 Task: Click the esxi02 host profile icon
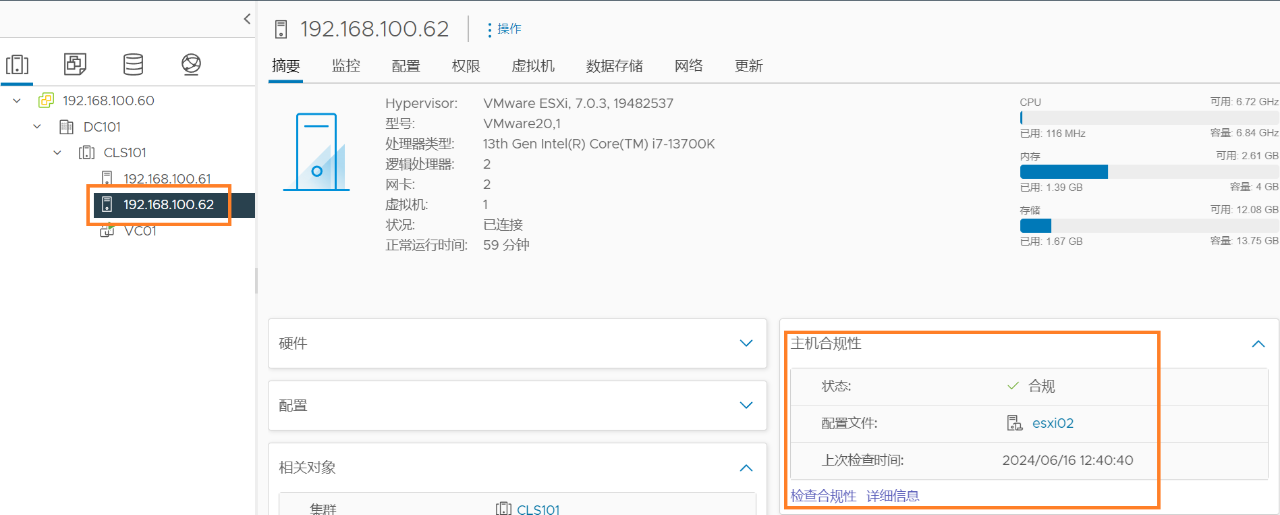tap(1014, 423)
